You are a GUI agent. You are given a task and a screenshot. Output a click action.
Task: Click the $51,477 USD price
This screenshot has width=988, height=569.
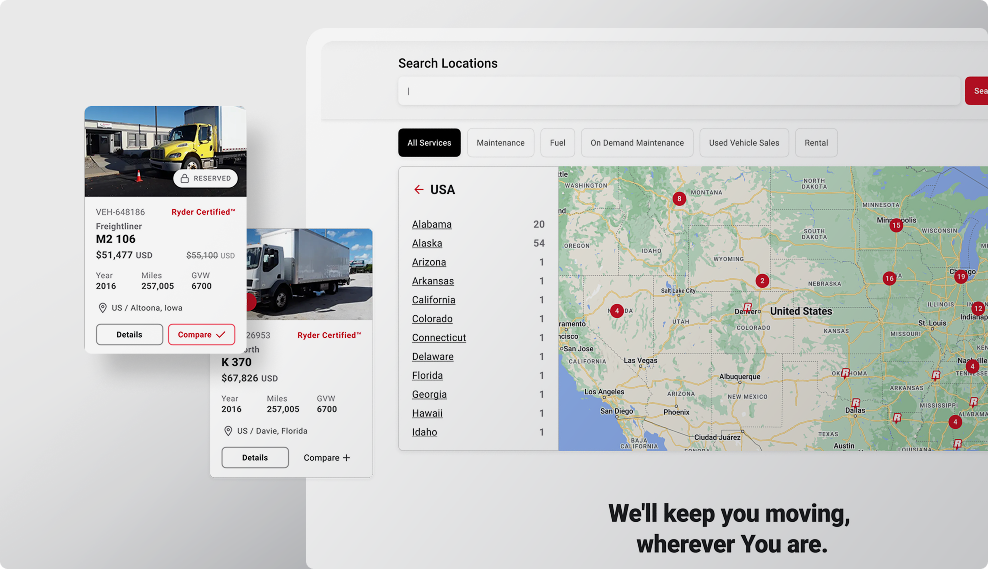click(124, 255)
